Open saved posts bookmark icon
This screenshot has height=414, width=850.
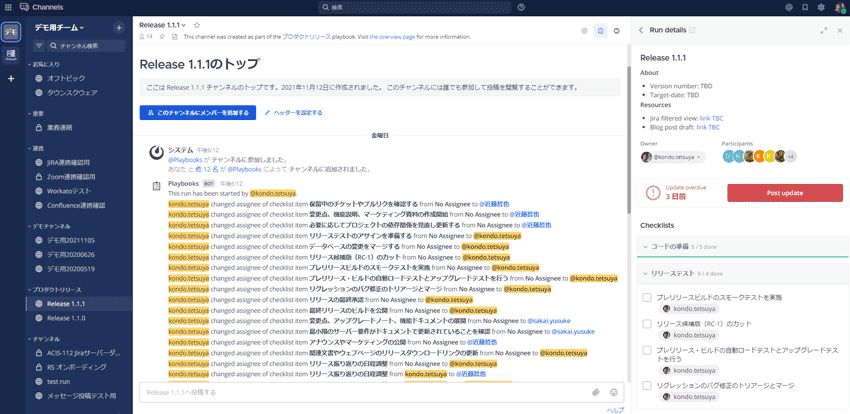click(x=804, y=7)
